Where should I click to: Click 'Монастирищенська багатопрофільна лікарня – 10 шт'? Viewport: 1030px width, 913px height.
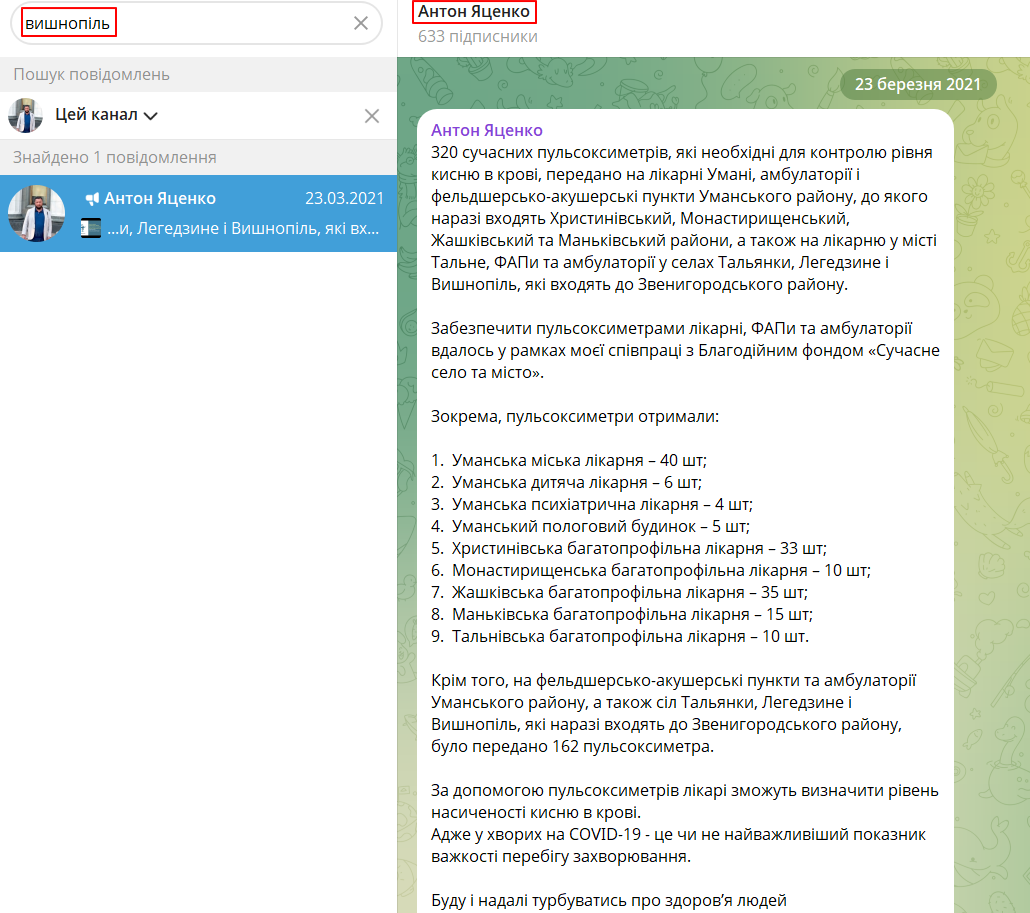(x=651, y=571)
